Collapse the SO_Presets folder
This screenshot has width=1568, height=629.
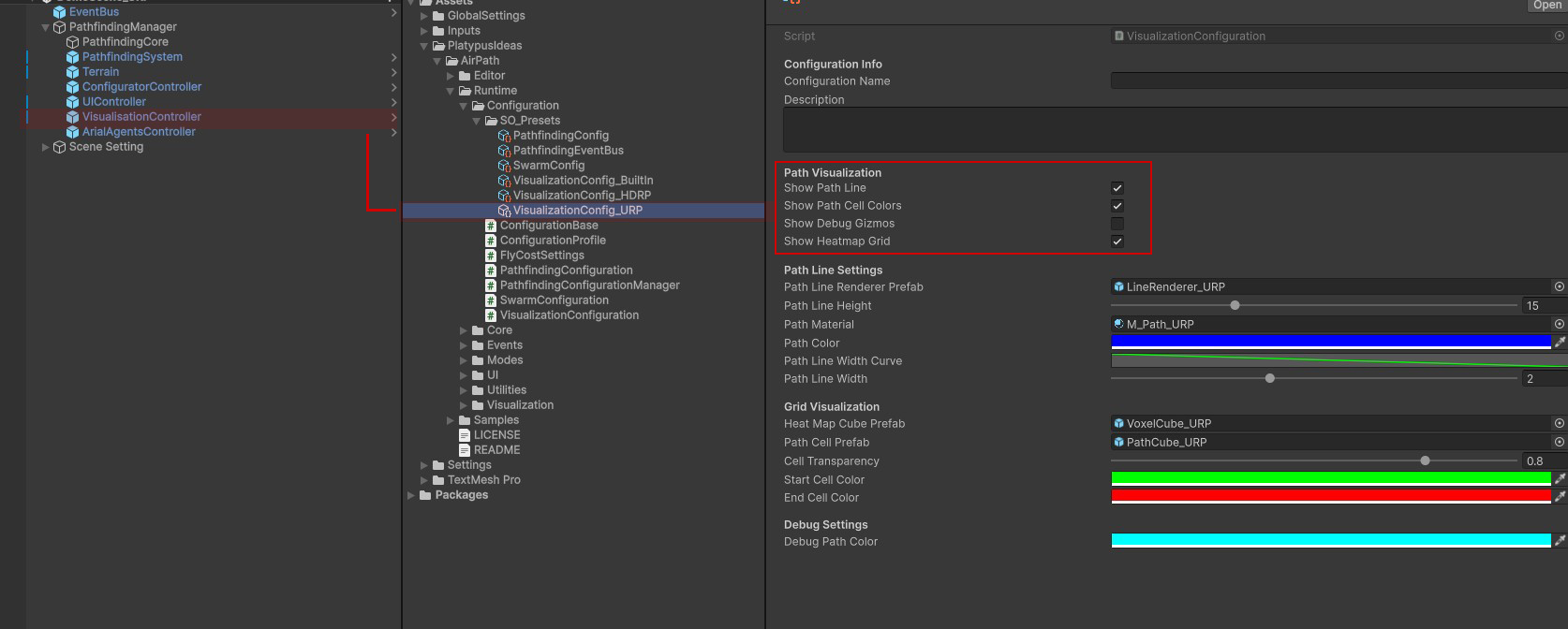pyautogui.click(x=476, y=121)
